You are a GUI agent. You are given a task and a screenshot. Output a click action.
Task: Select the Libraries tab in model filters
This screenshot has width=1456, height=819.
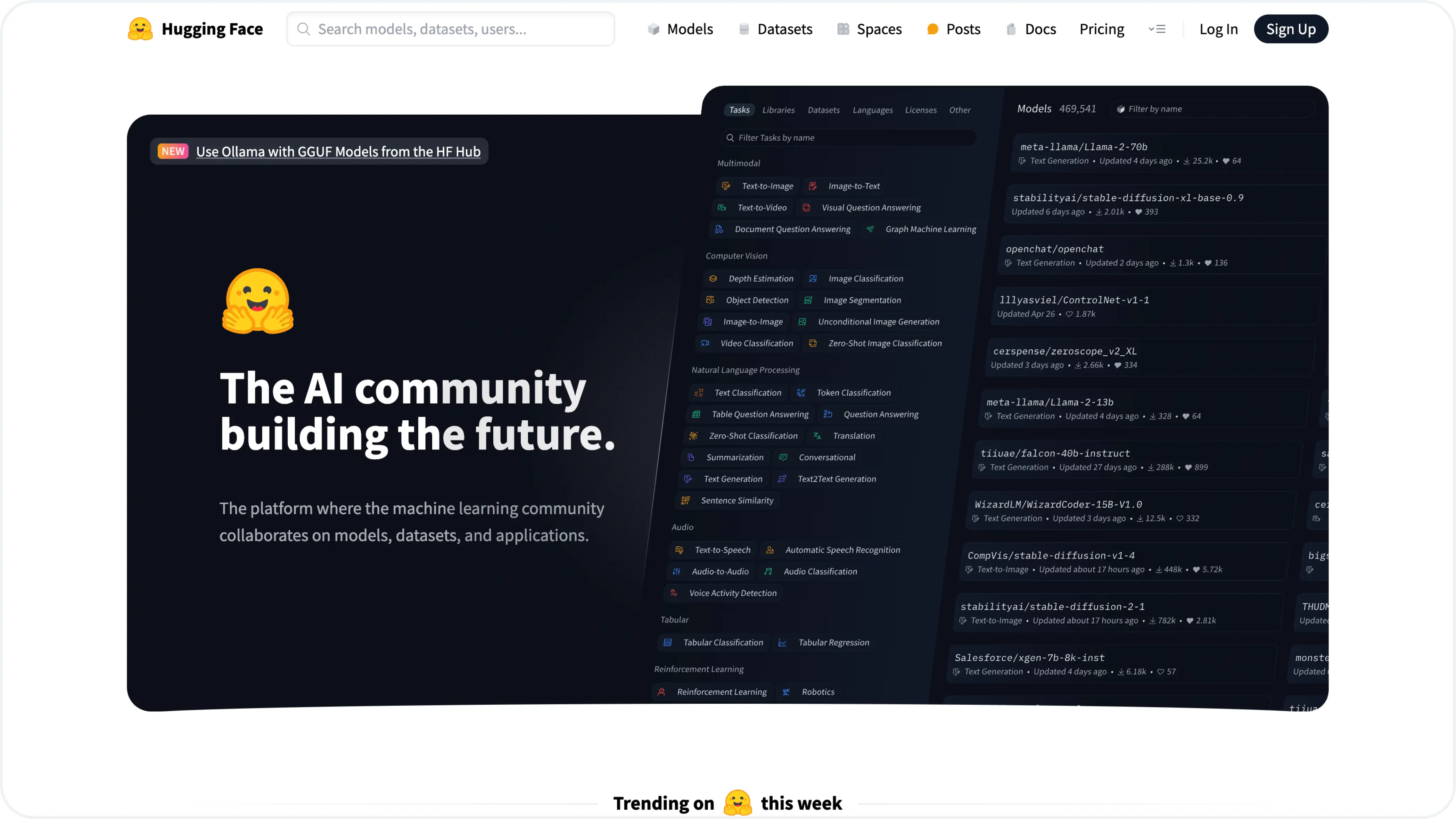(779, 109)
